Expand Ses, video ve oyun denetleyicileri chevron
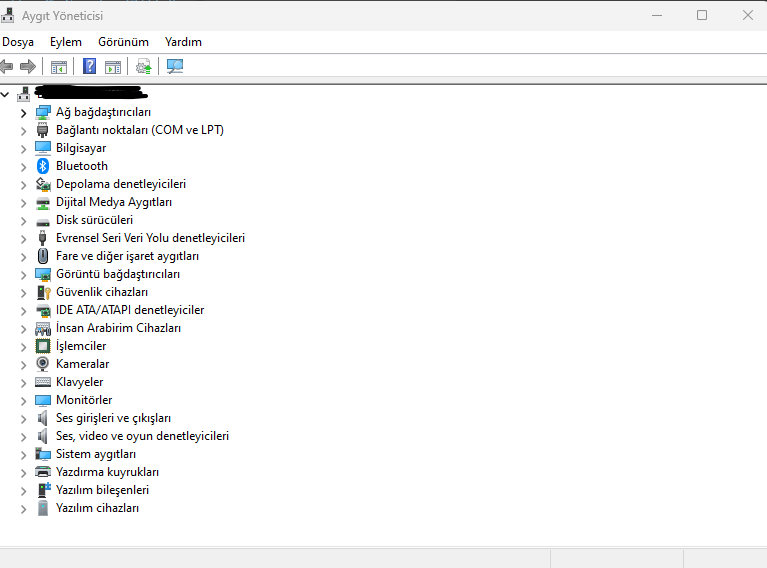 click(x=23, y=437)
